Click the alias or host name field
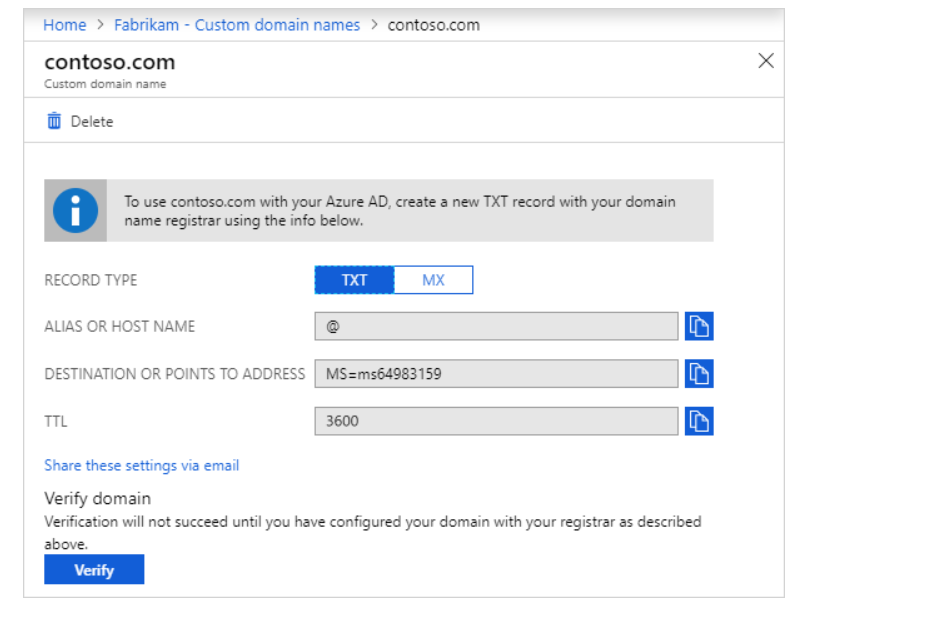The image size is (925, 634). (496, 326)
